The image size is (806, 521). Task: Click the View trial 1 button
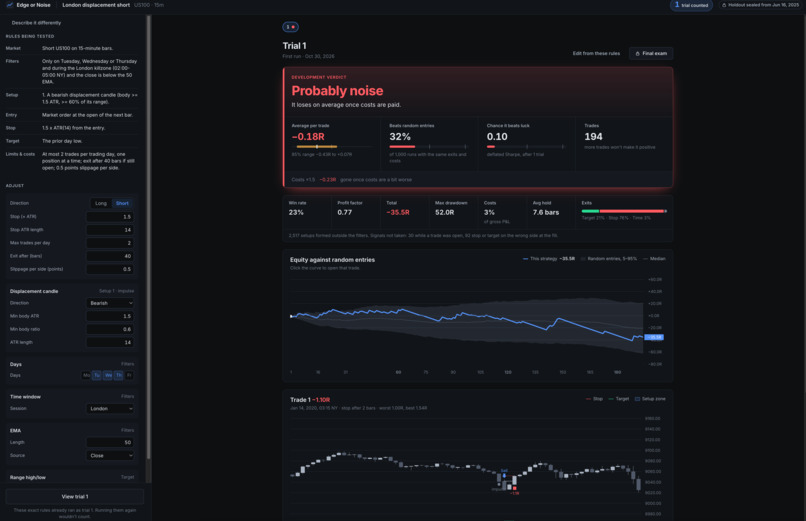pos(75,497)
